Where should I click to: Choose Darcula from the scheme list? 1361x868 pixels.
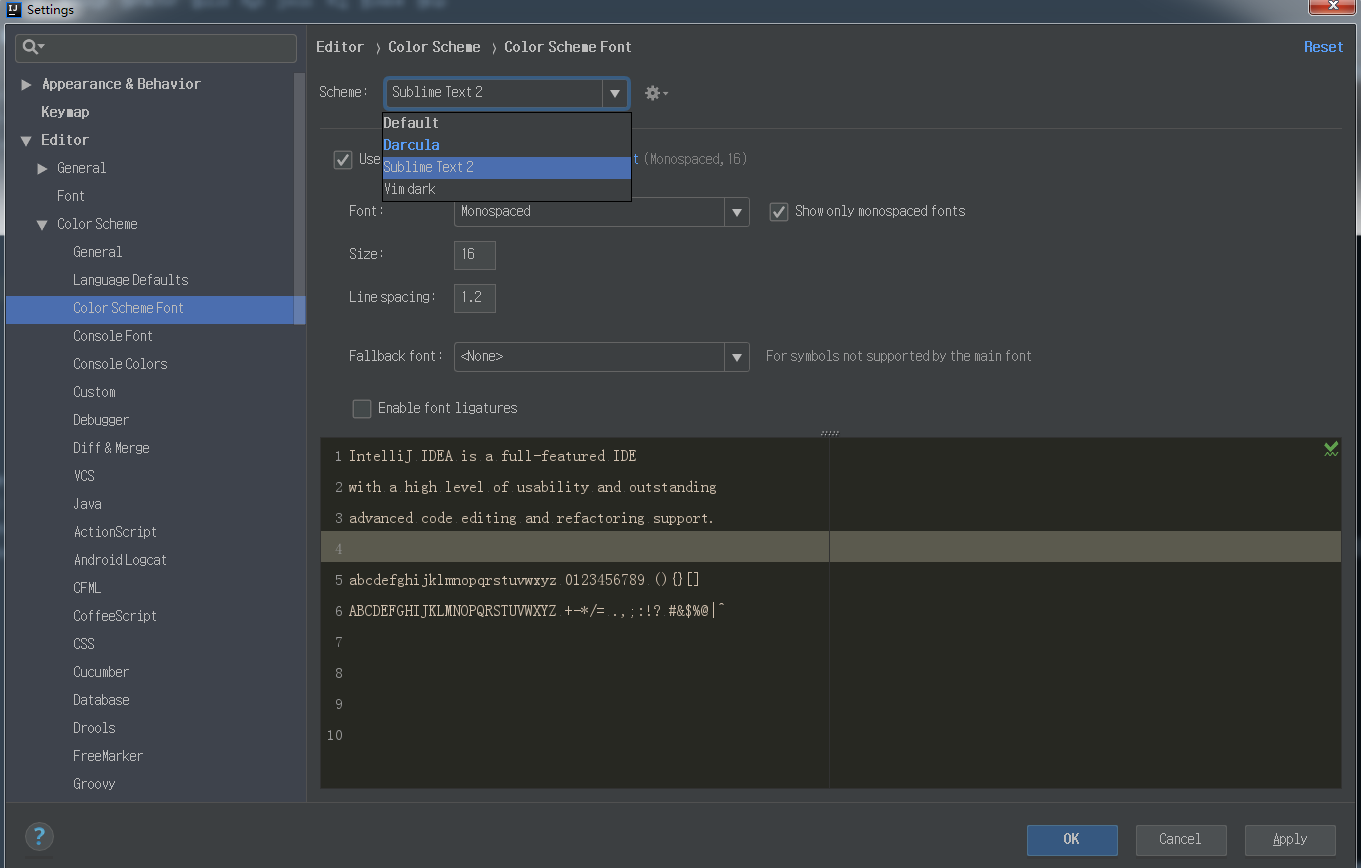pyautogui.click(x=507, y=145)
